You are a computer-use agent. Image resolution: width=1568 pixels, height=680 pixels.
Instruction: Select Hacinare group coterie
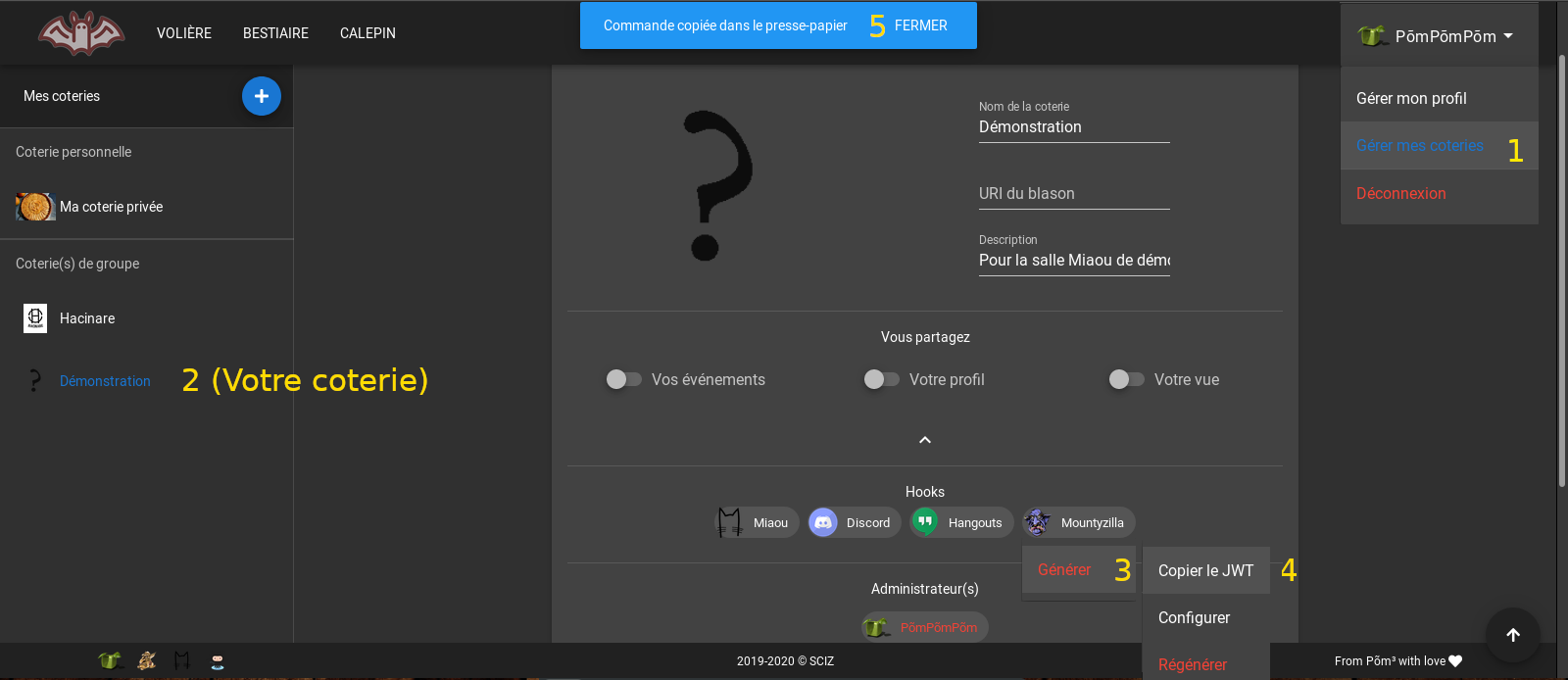pyautogui.click(x=87, y=318)
